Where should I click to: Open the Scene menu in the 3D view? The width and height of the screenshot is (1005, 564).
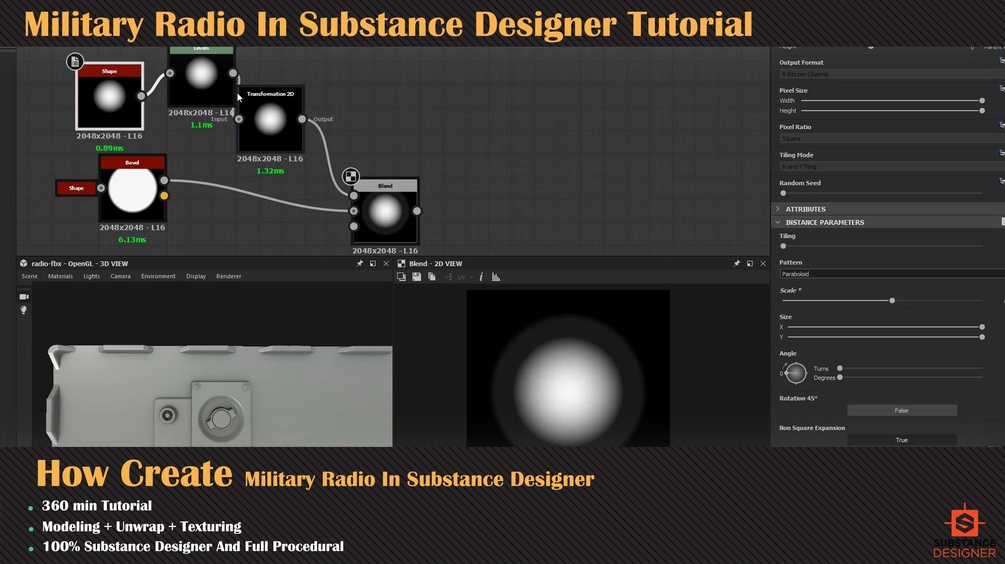(29, 276)
